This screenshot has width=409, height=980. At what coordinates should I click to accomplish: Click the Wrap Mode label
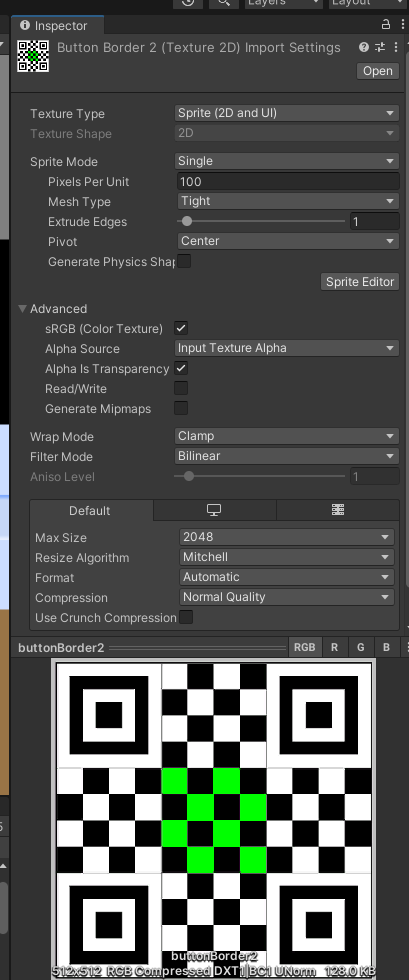tap(62, 437)
